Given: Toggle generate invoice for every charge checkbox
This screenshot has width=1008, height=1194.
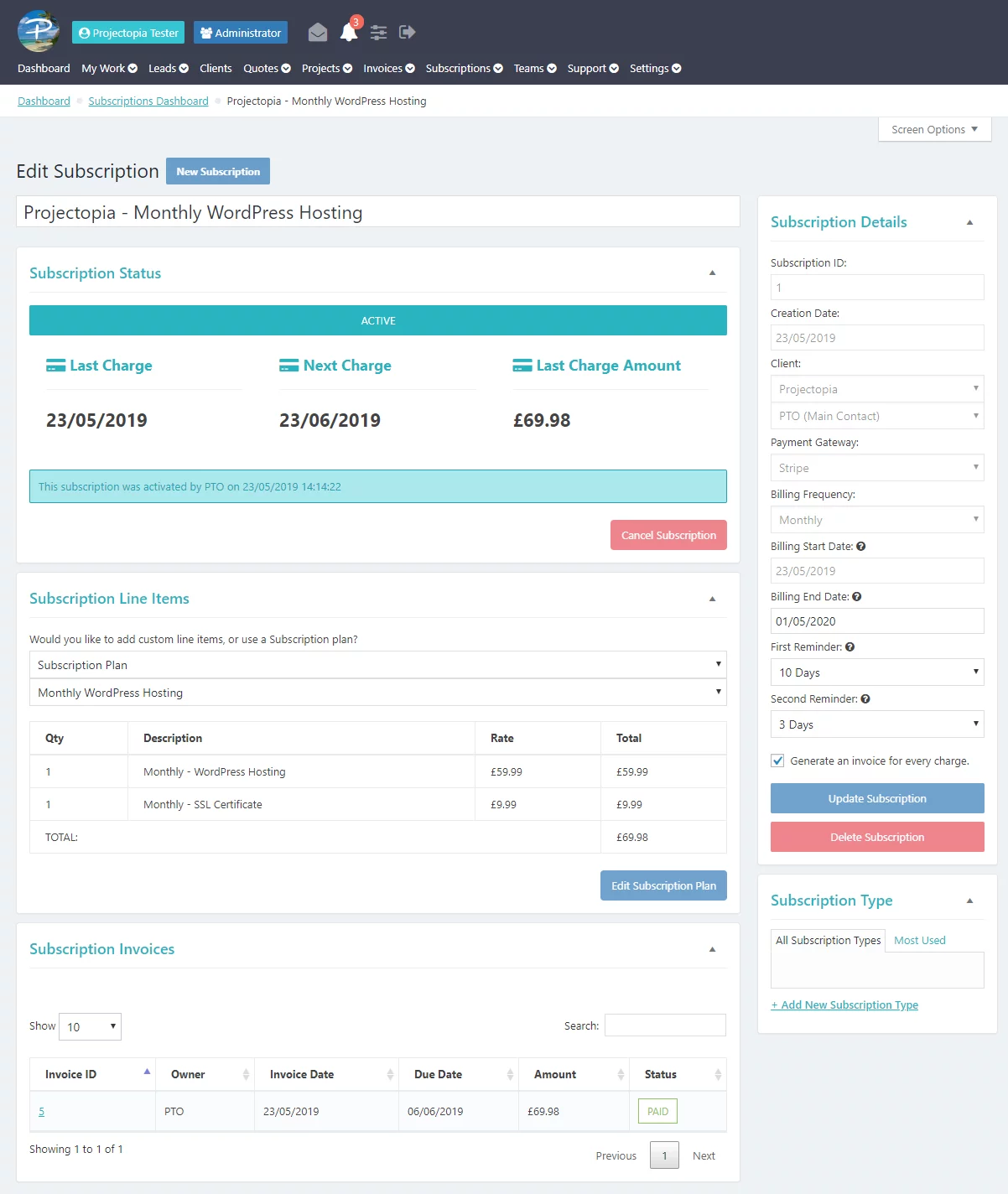Looking at the screenshot, I should 777,761.
